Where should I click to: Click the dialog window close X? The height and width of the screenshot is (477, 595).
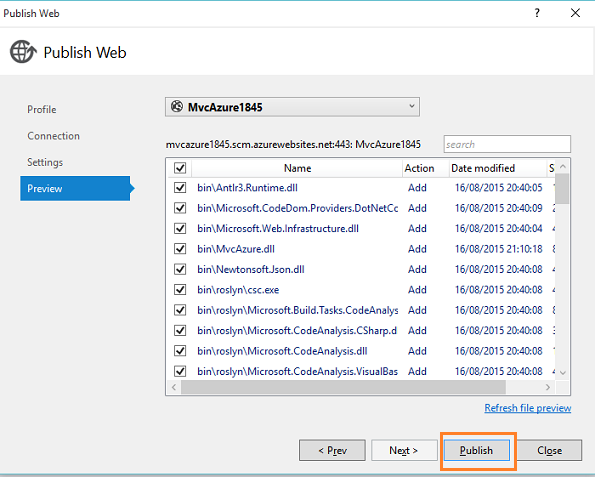(x=575, y=13)
